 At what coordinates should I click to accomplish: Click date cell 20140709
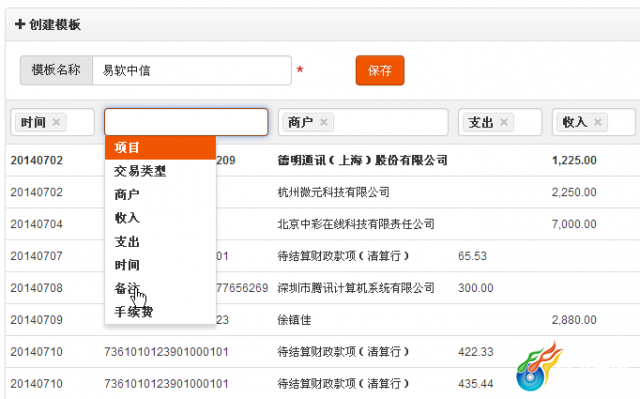[37, 320]
